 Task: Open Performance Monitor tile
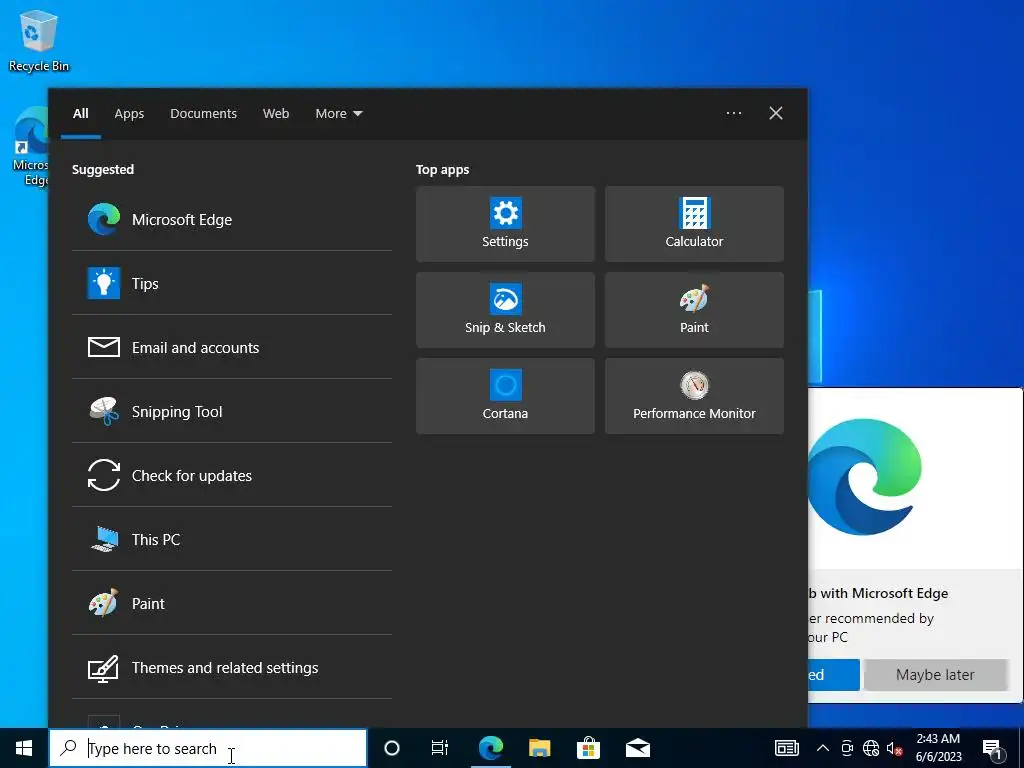[694, 396]
